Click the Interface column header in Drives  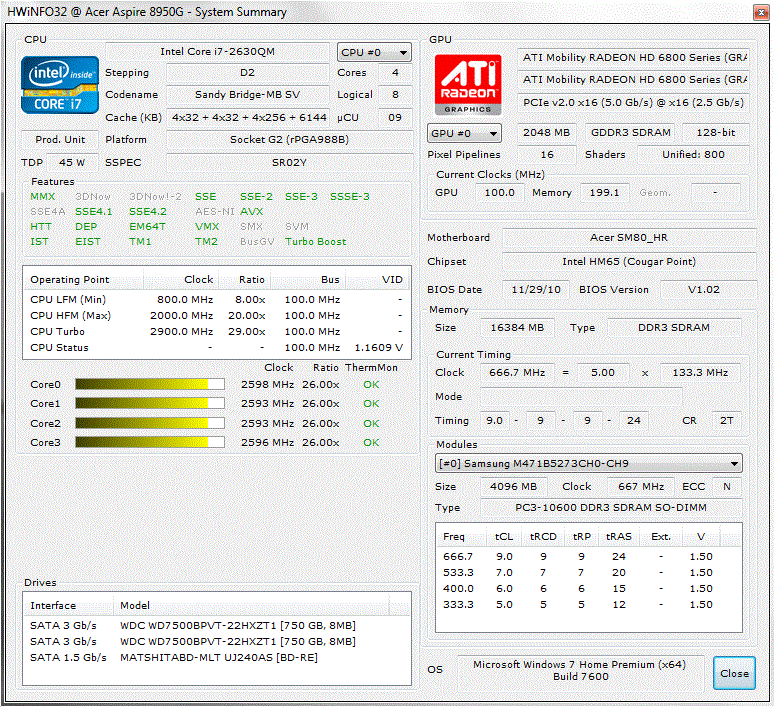pyautogui.click(x=69, y=605)
